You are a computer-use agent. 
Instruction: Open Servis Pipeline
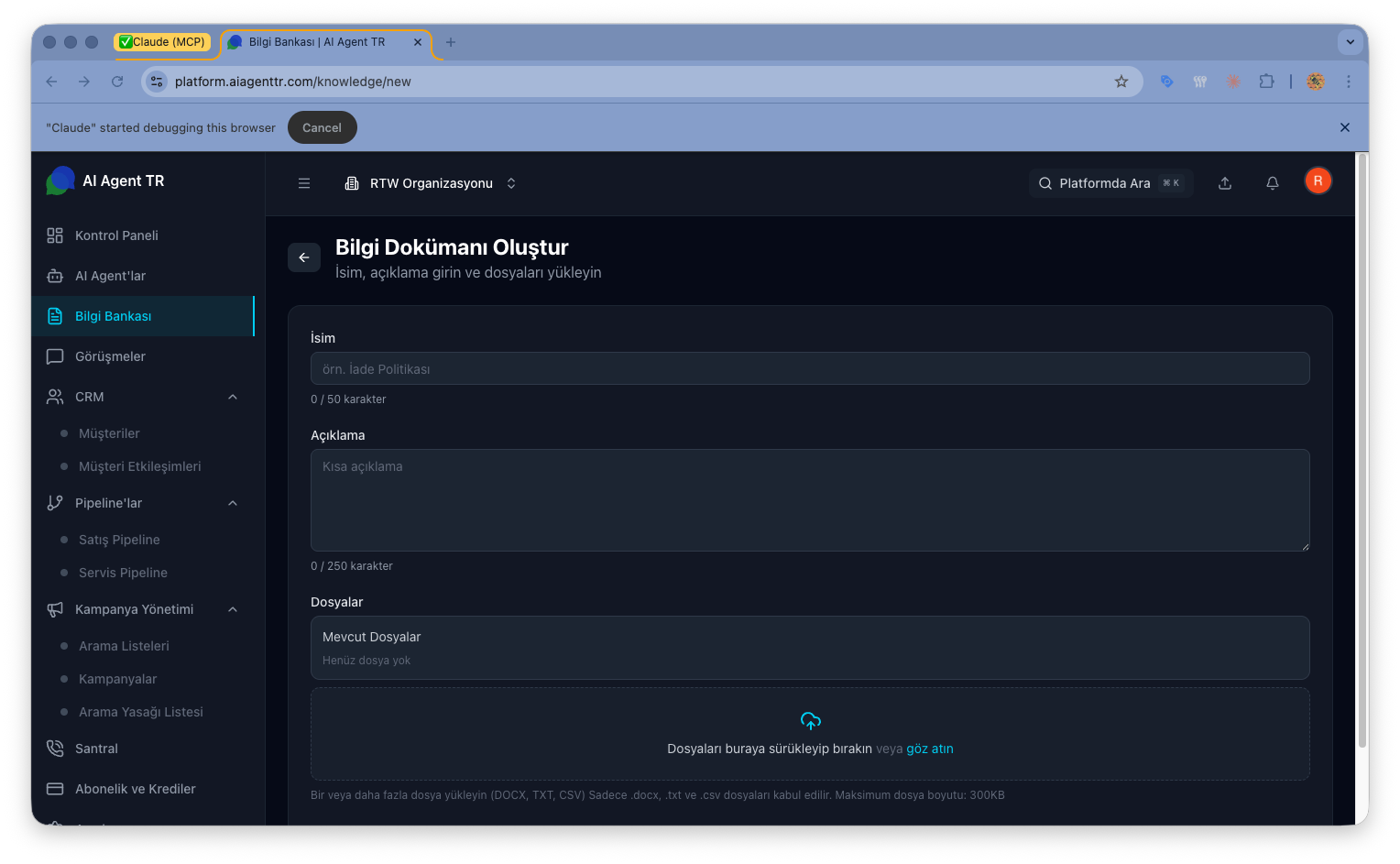pyautogui.click(x=123, y=573)
